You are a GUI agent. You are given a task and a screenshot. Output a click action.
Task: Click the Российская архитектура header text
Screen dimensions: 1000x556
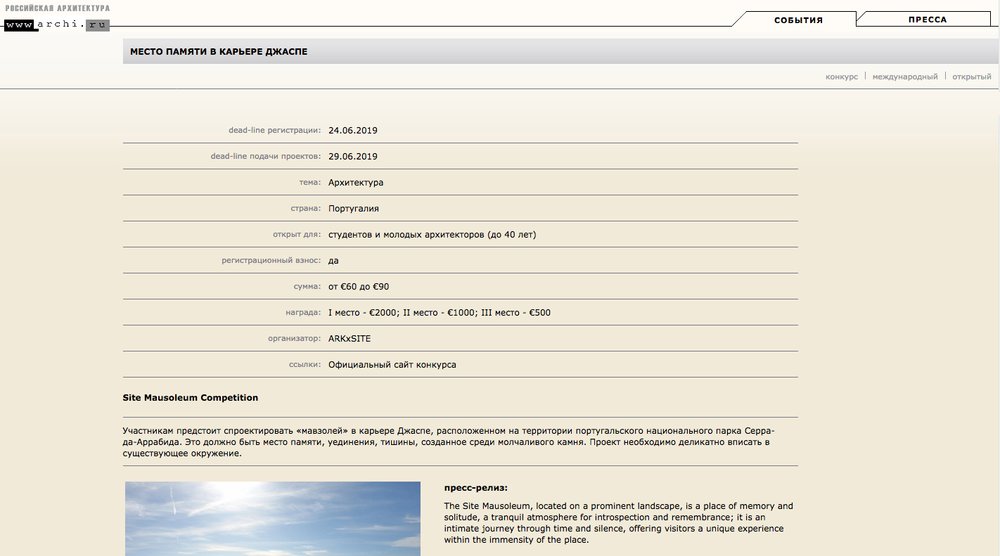tap(57, 8)
